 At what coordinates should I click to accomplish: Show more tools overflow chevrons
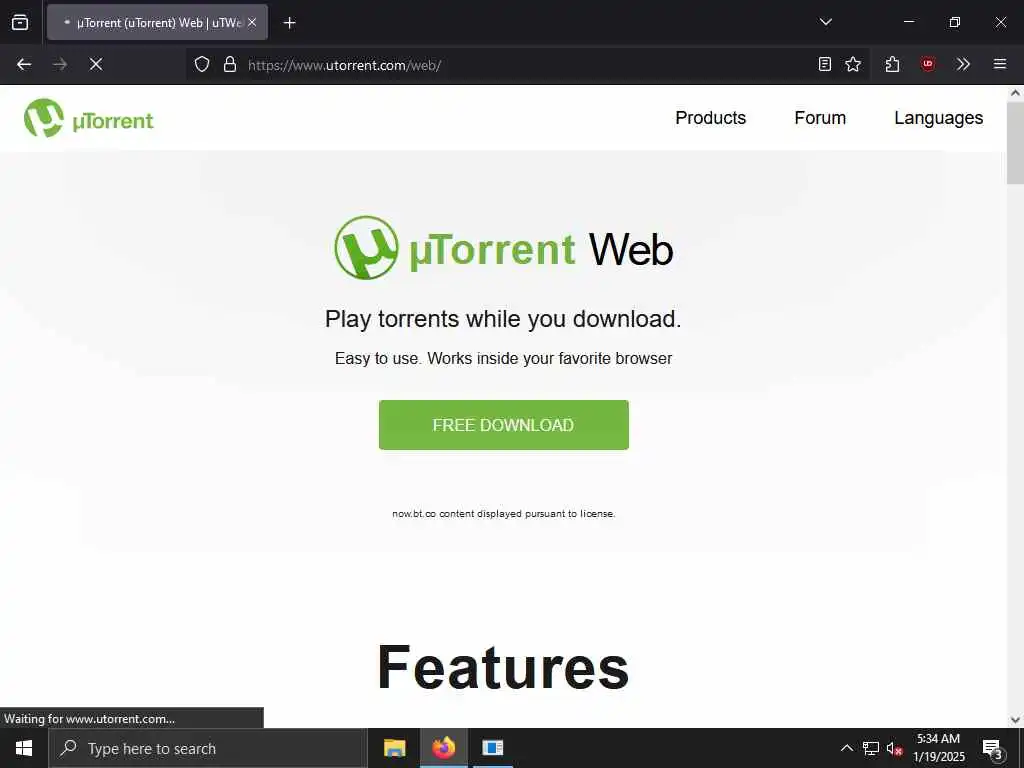pyautogui.click(x=963, y=64)
